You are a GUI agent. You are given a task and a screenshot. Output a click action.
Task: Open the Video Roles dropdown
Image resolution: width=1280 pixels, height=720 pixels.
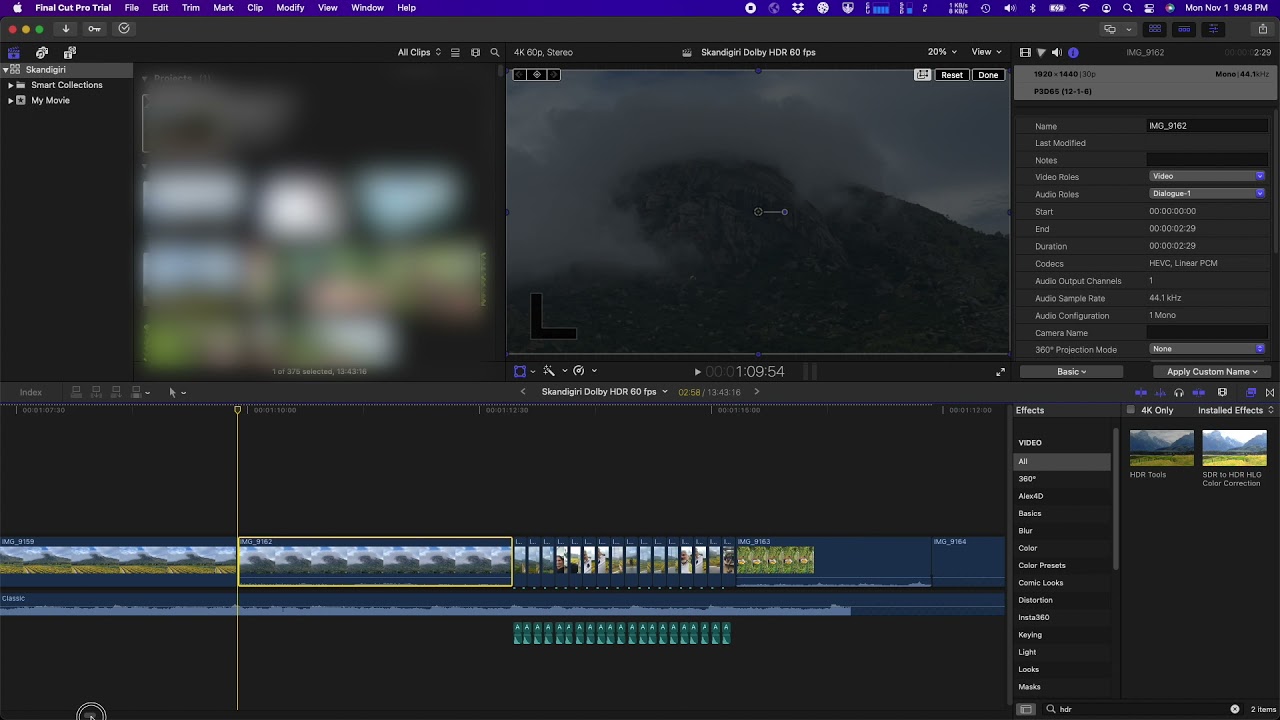pyautogui.click(x=1207, y=176)
